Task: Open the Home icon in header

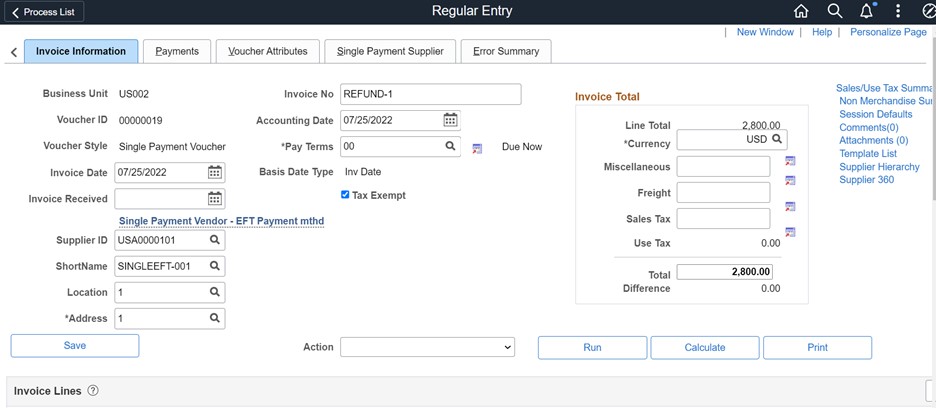Action: pyautogui.click(x=801, y=11)
